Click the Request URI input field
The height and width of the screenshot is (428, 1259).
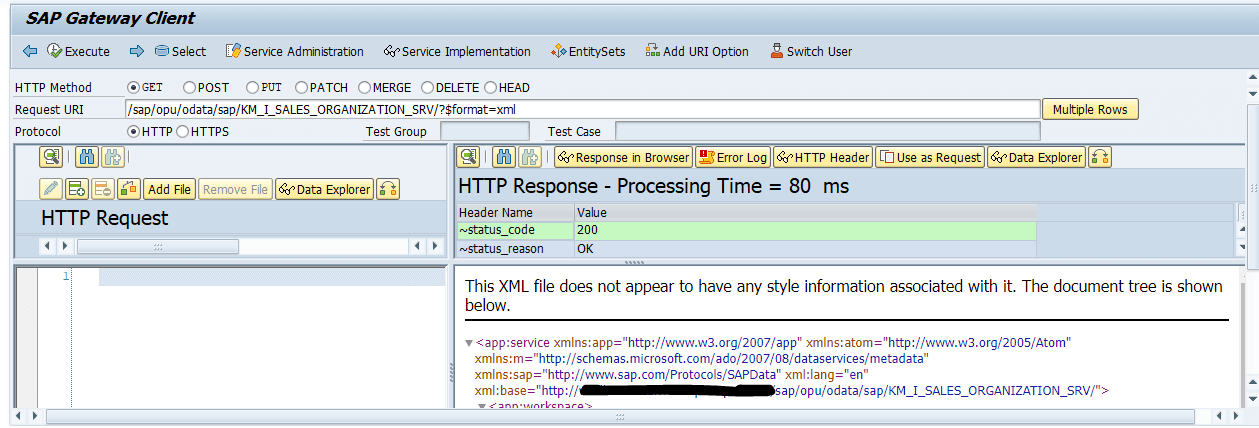click(582, 109)
